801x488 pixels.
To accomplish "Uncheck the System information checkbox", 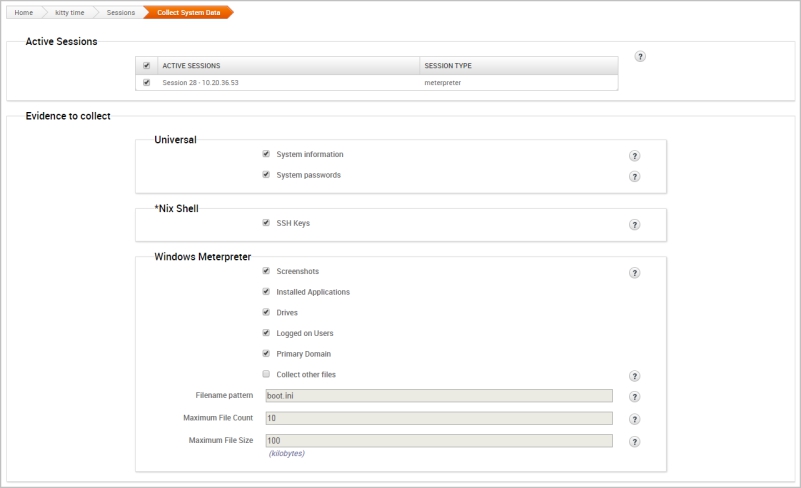I will [x=266, y=154].
